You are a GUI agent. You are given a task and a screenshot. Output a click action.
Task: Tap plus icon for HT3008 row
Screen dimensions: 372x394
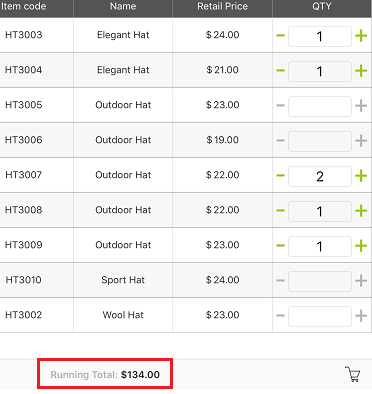361,211
